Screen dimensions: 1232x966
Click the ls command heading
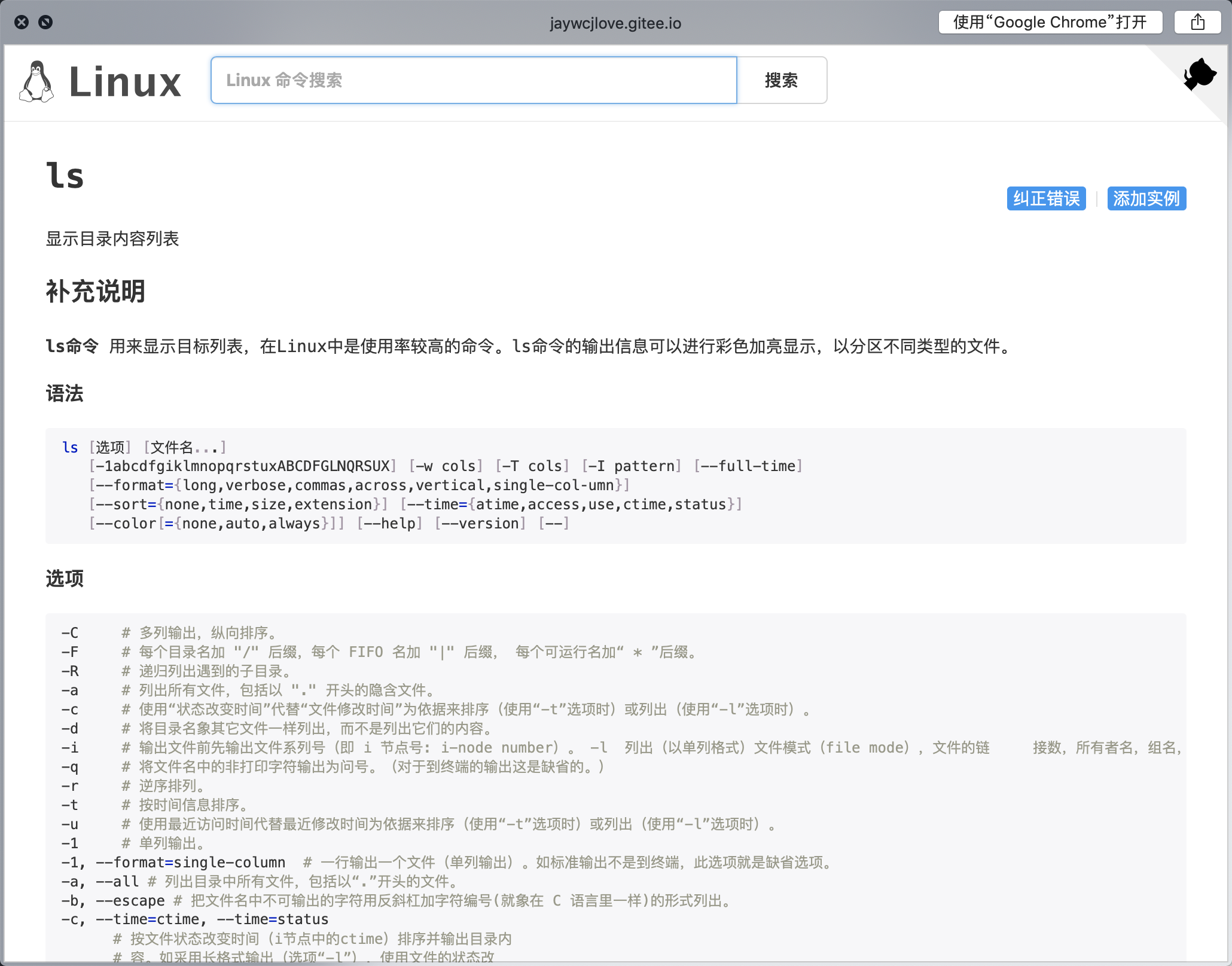coord(65,176)
